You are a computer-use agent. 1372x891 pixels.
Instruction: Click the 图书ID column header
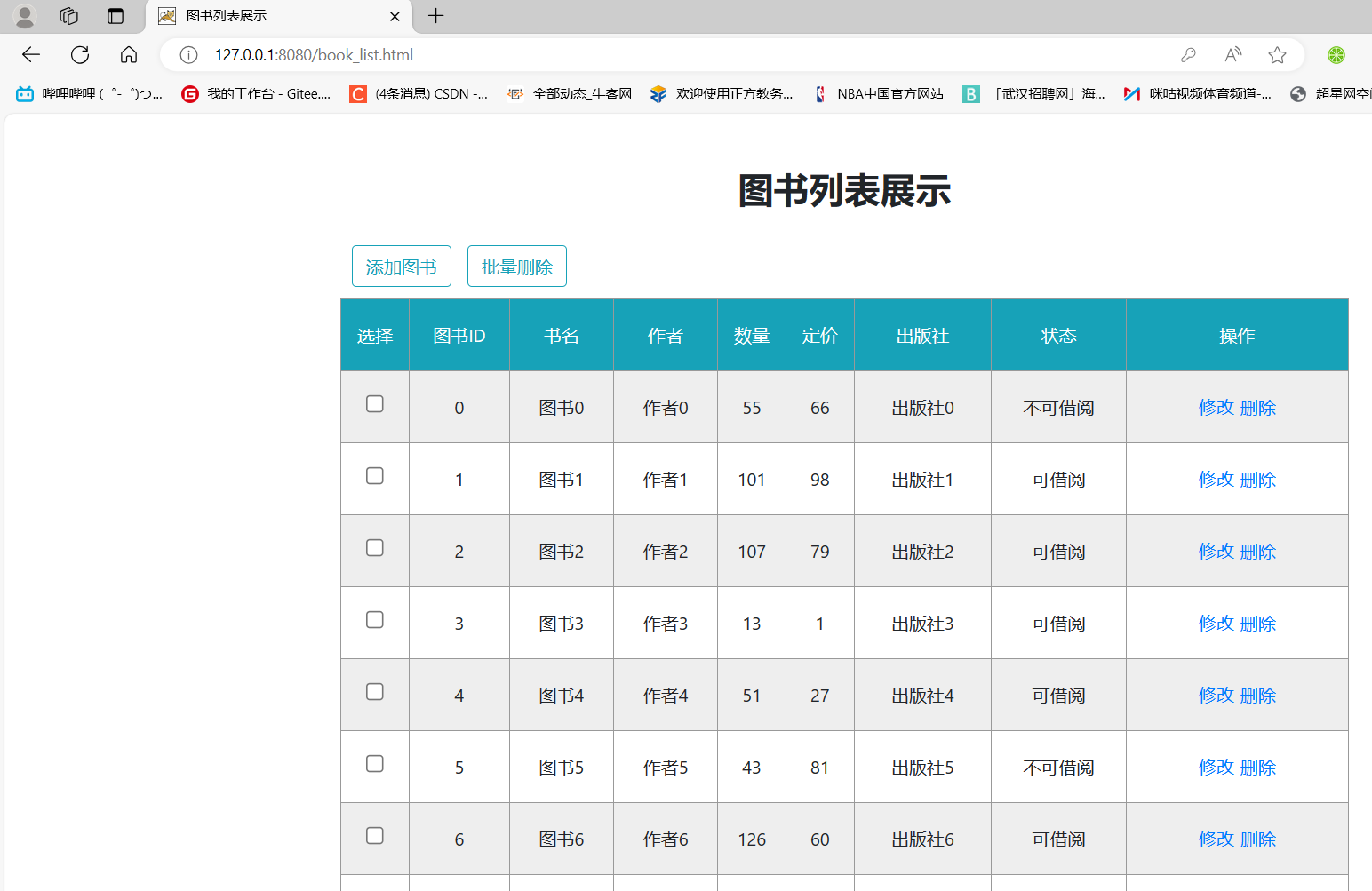[459, 336]
